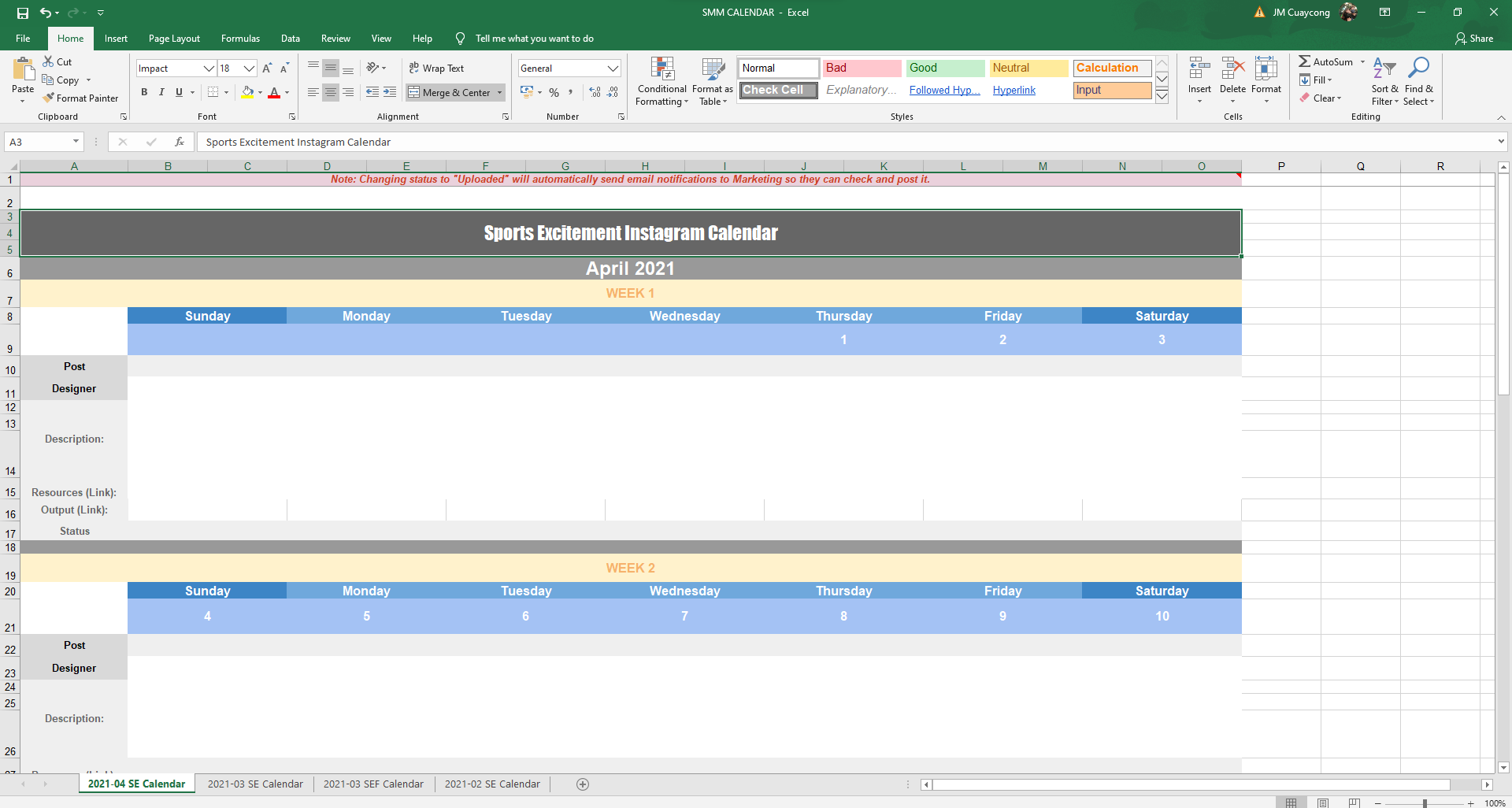Expand the formula bar
1512x808 pixels.
(x=1501, y=142)
